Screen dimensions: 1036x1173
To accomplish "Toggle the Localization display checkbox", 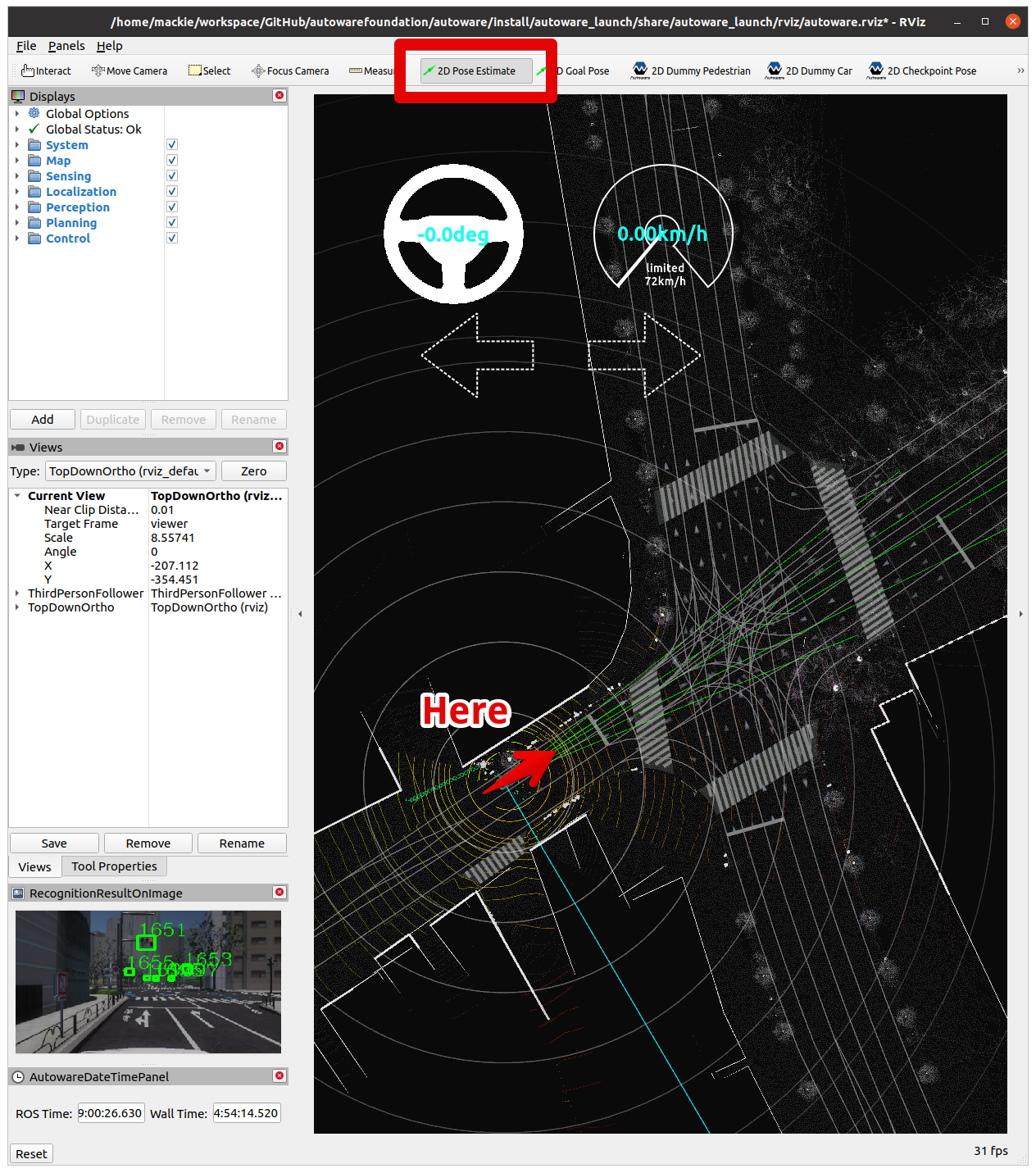I will [172, 192].
